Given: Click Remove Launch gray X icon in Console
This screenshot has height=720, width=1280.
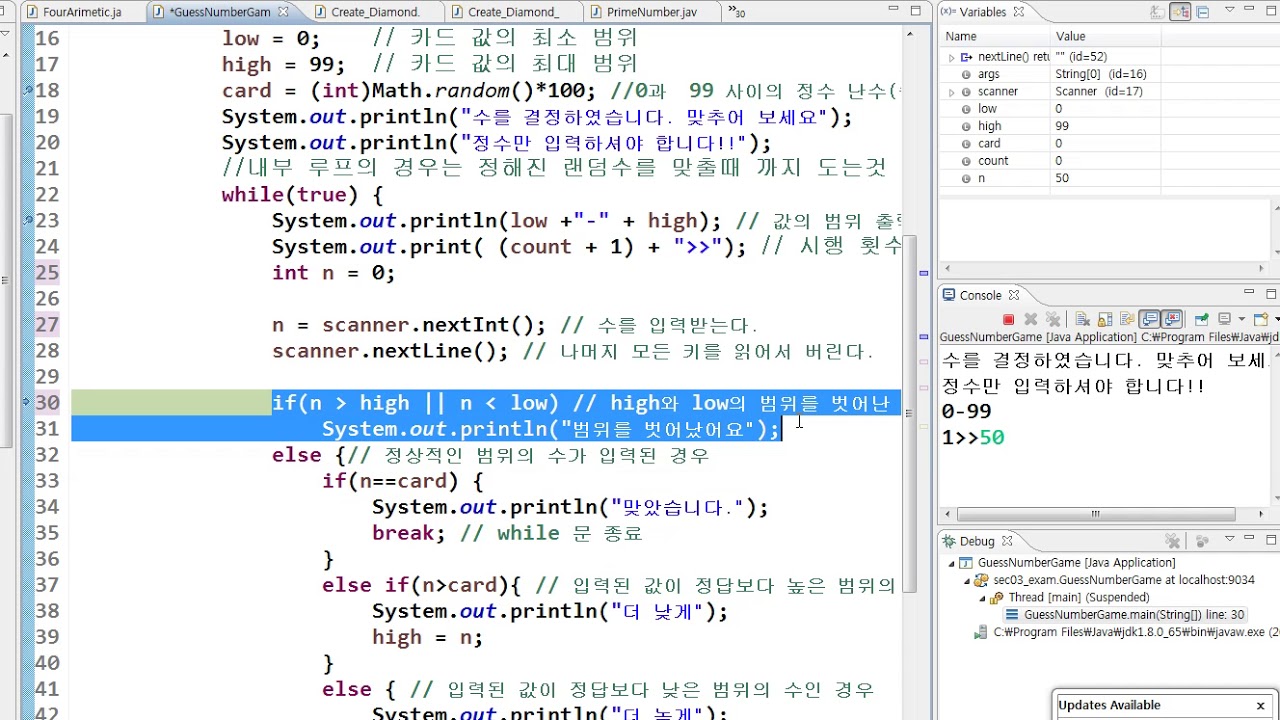Looking at the screenshot, I should (1030, 320).
